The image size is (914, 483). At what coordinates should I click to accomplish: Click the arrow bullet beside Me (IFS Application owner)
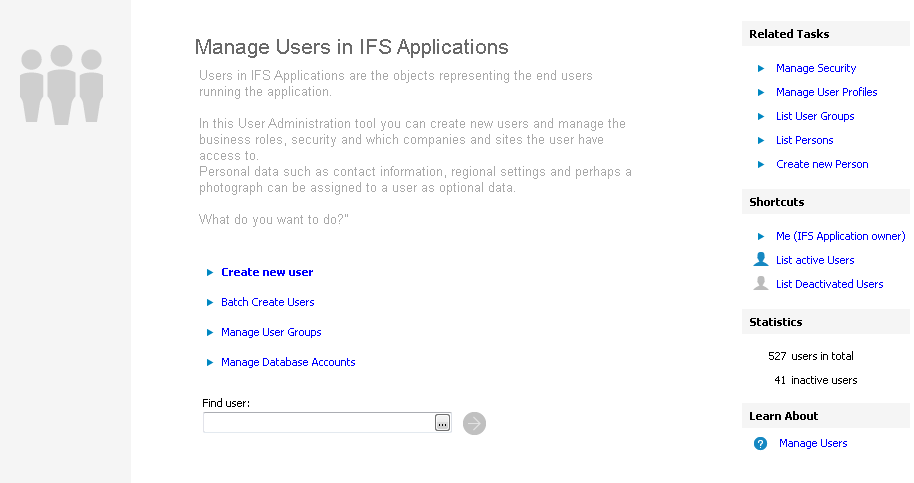coord(761,236)
